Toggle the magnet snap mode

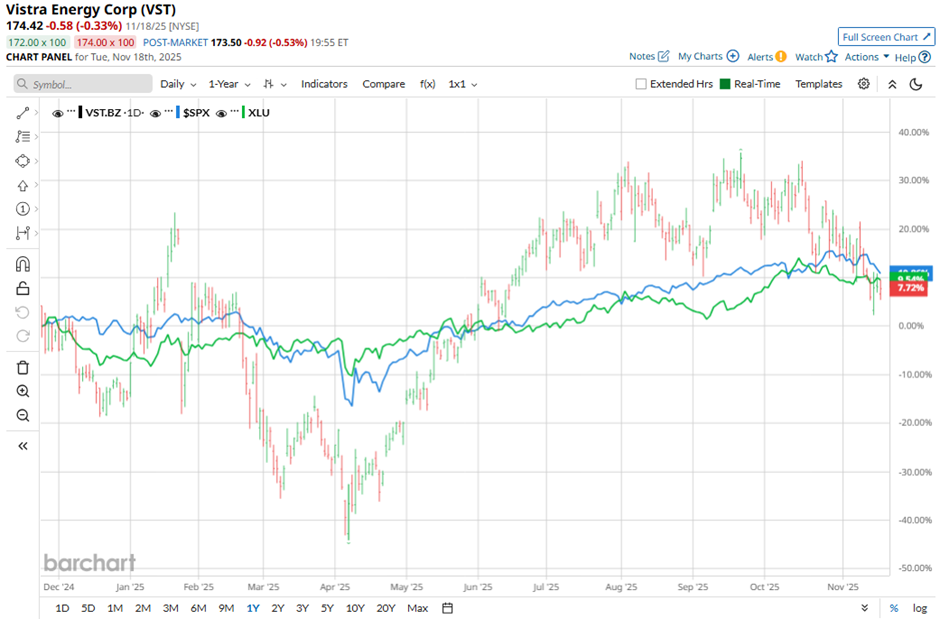[22, 264]
